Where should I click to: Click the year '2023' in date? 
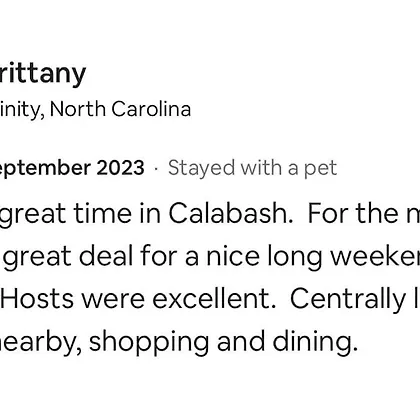120,168
